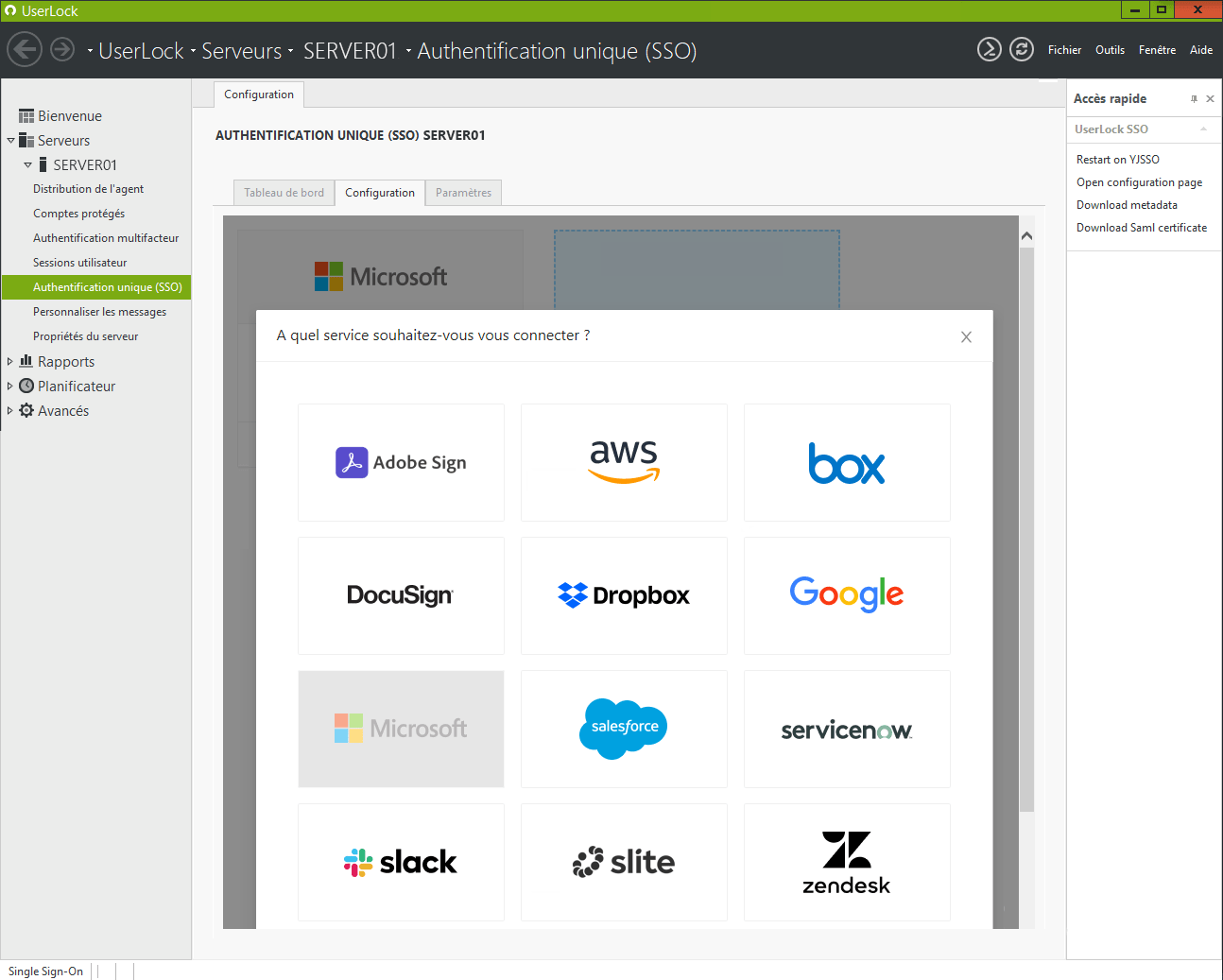This screenshot has height=980, width=1223.
Task: Open UserLock breadcrumb dropdown arrow
Action: pos(90,51)
